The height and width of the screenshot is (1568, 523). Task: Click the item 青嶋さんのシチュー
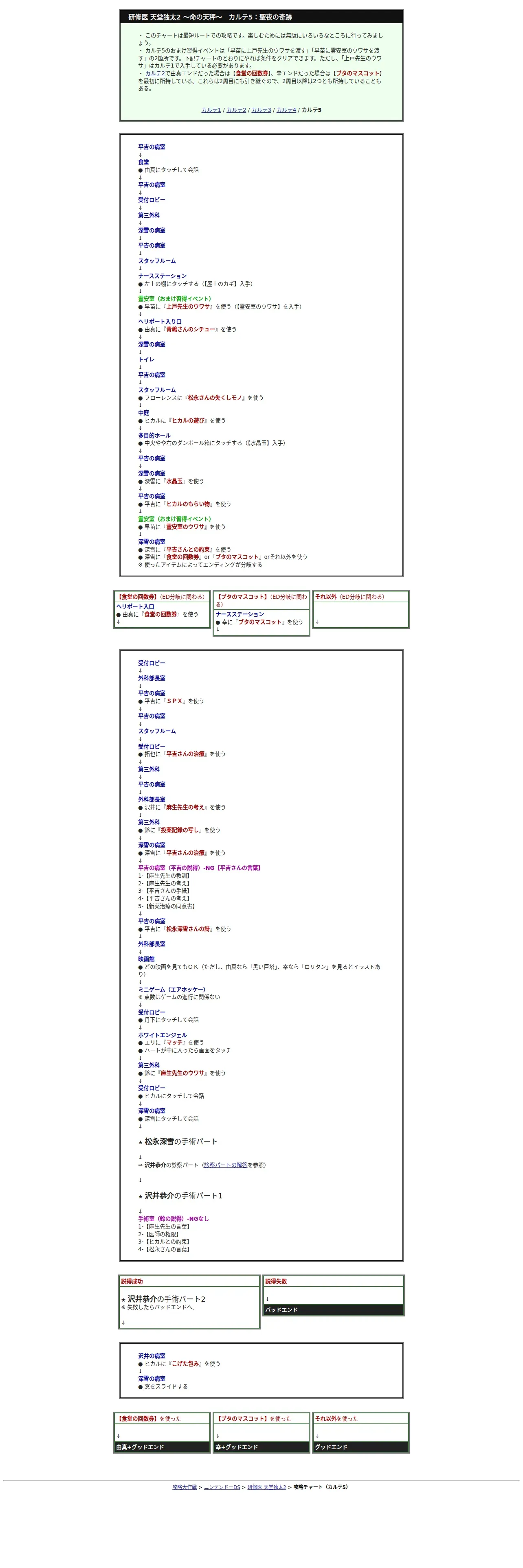pos(191,329)
